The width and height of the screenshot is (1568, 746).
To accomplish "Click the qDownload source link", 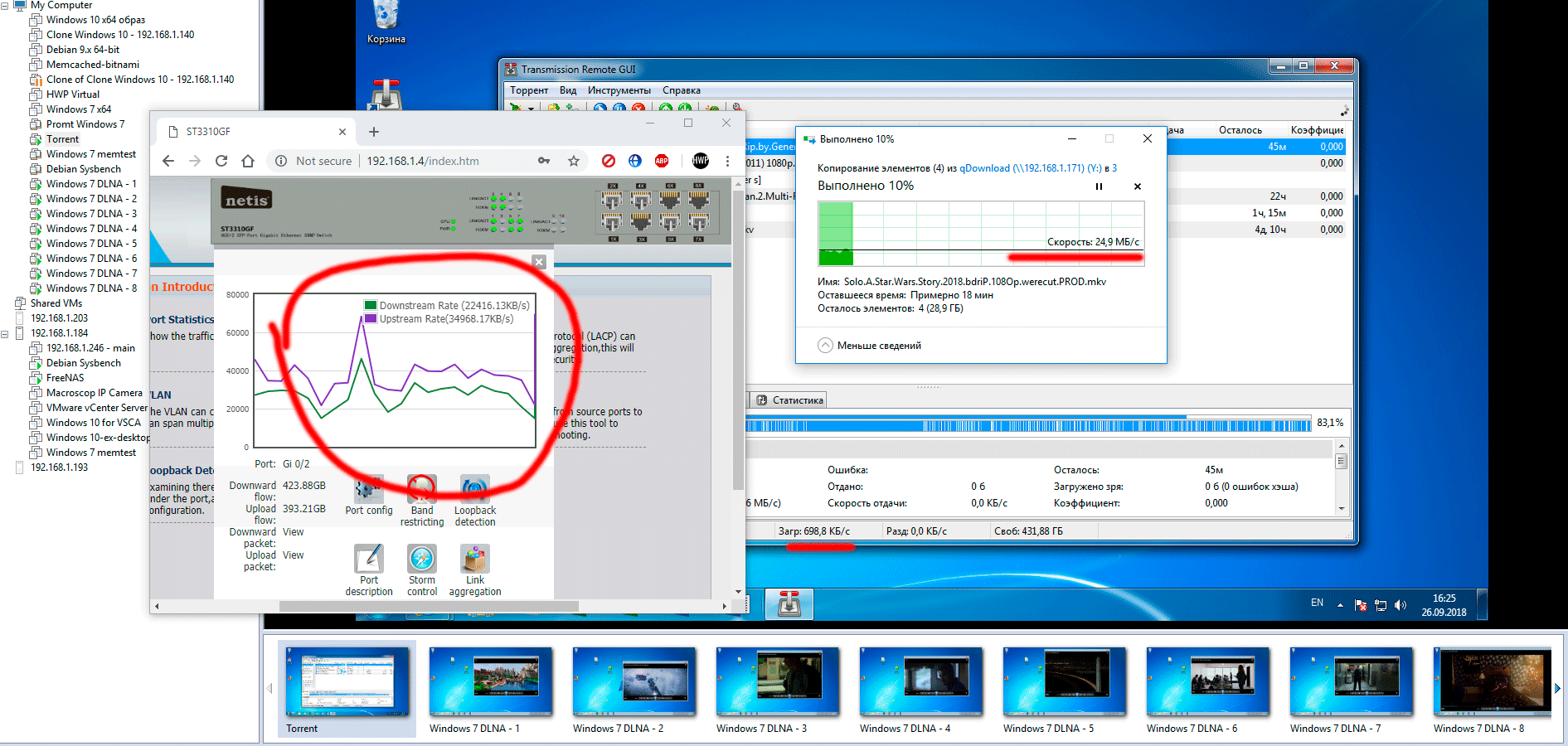I will tap(984, 168).
